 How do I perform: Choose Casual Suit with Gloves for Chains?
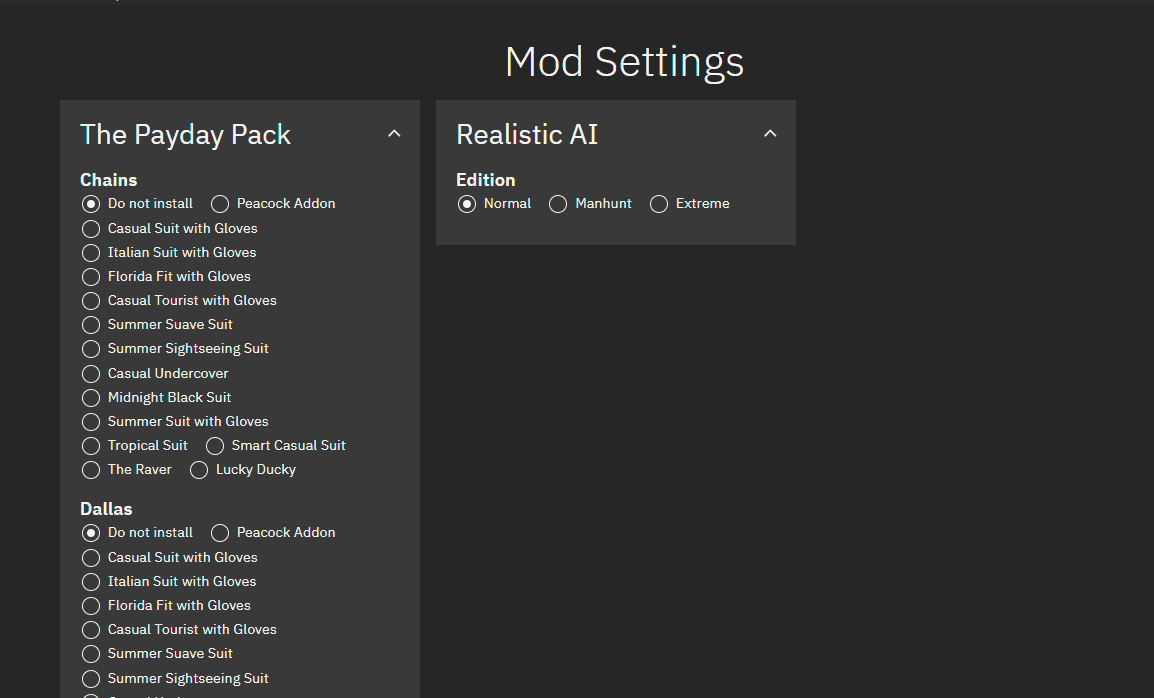(x=91, y=229)
